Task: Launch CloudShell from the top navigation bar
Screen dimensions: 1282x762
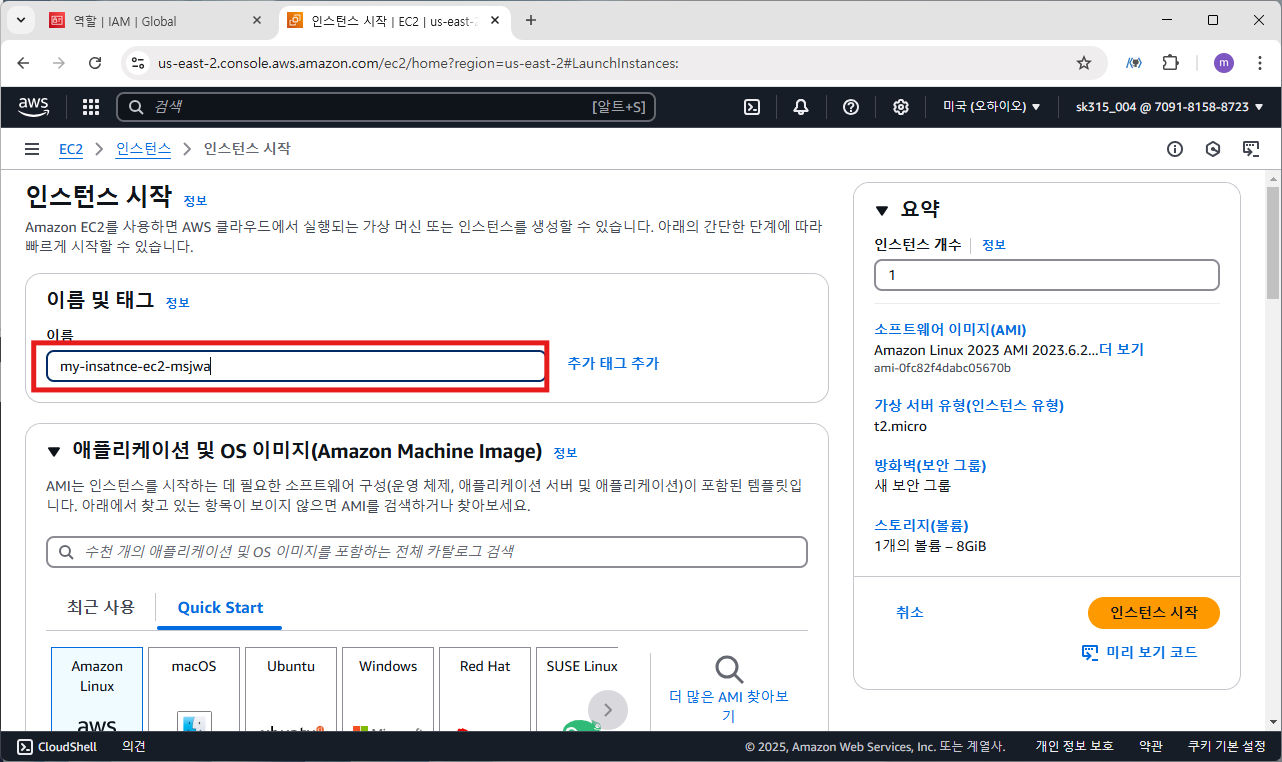Action: (x=754, y=107)
